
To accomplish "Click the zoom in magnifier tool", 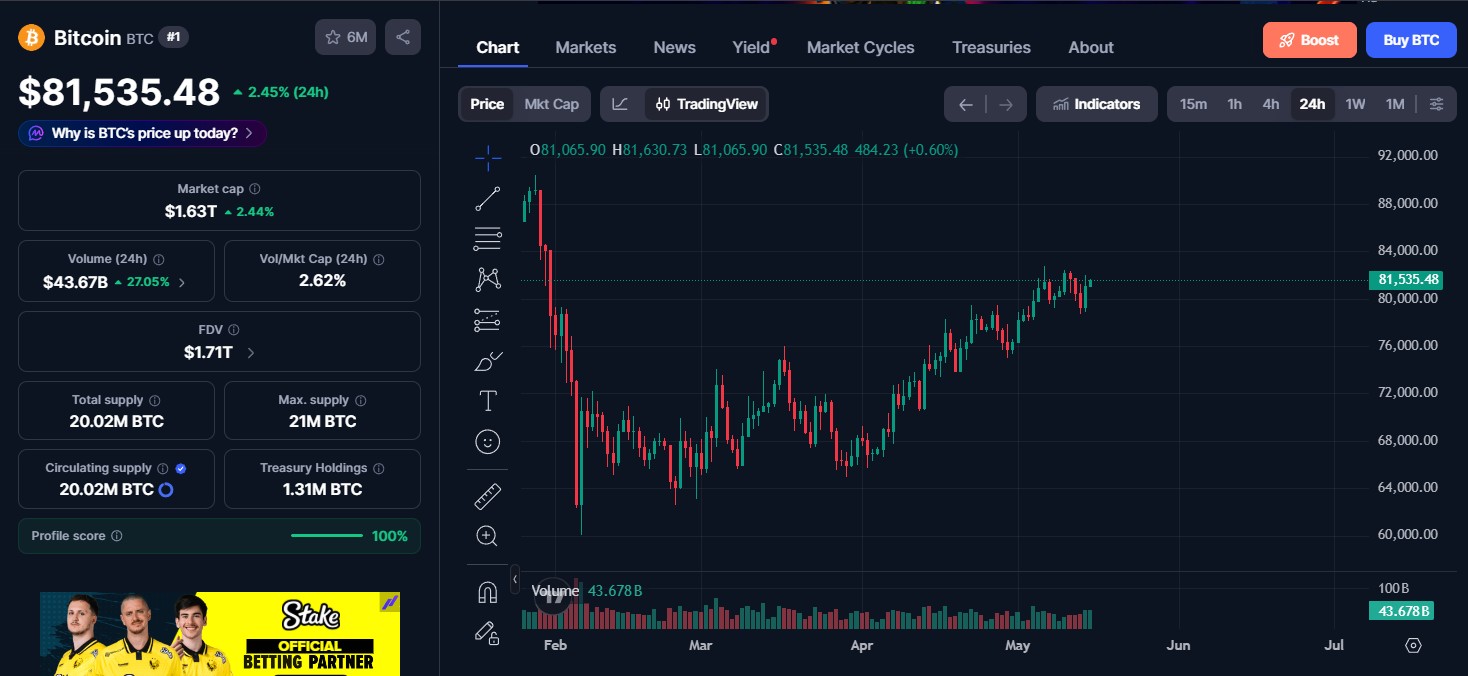I will (x=488, y=536).
